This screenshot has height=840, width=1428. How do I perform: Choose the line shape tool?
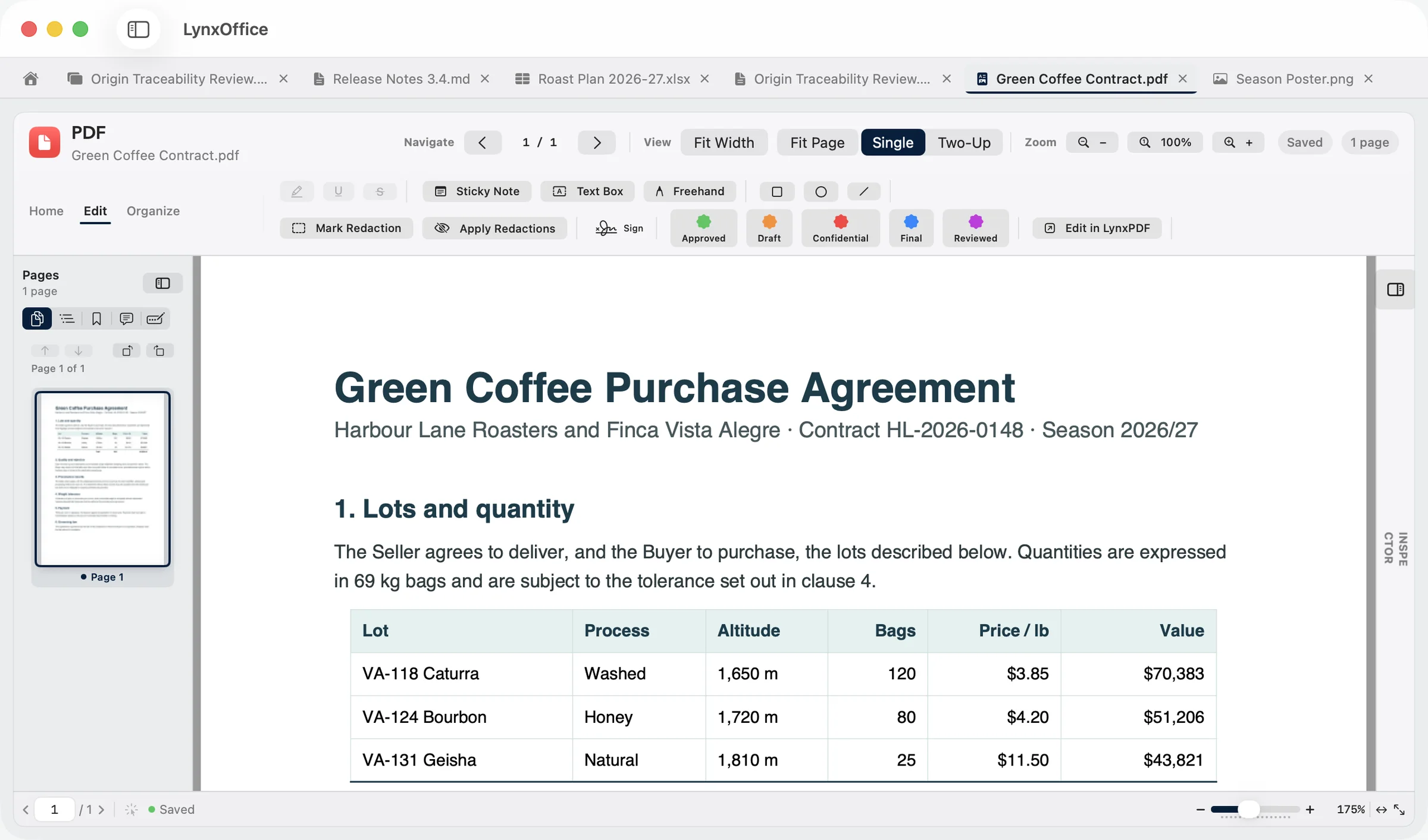point(864,191)
